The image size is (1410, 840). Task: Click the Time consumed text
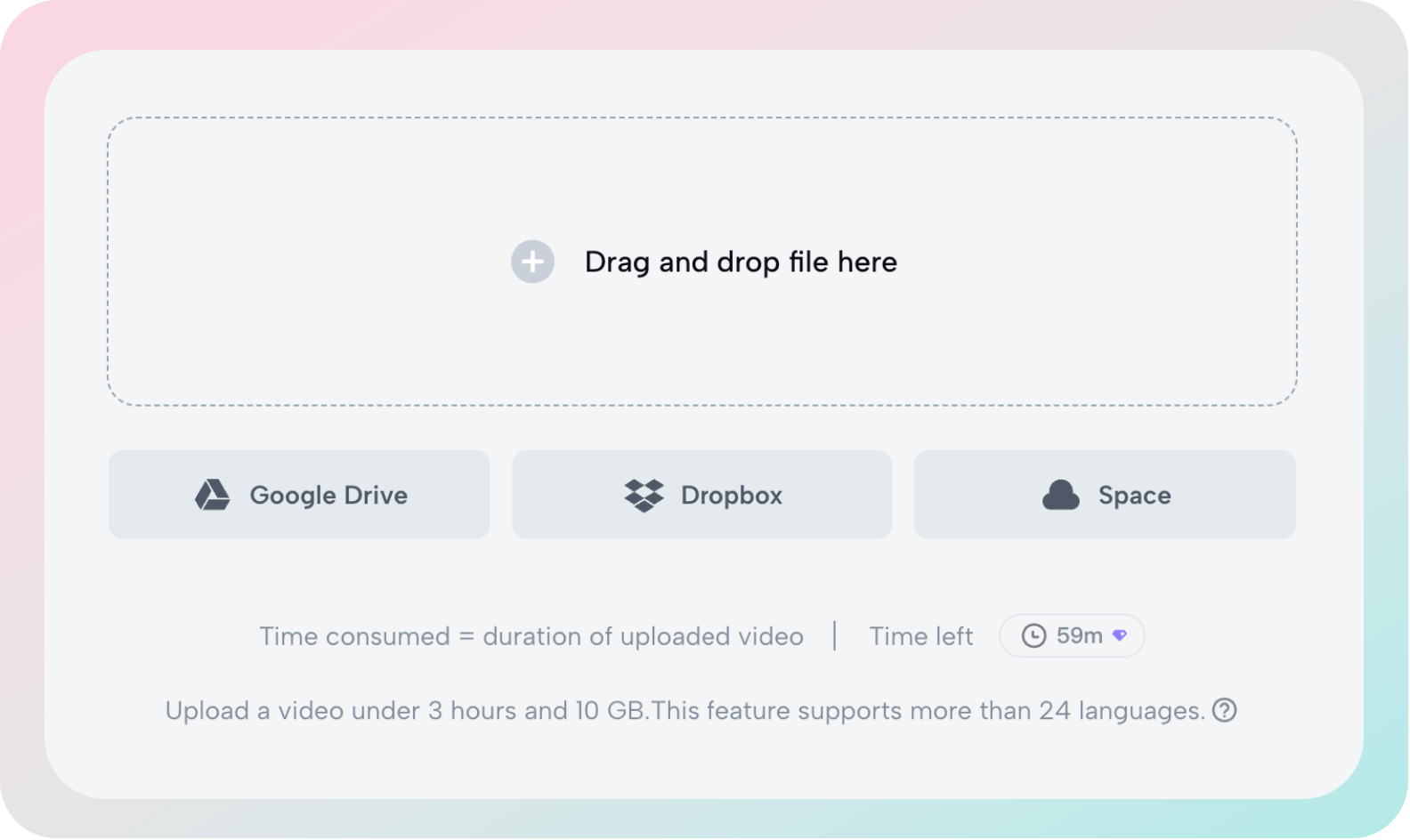pos(531,635)
